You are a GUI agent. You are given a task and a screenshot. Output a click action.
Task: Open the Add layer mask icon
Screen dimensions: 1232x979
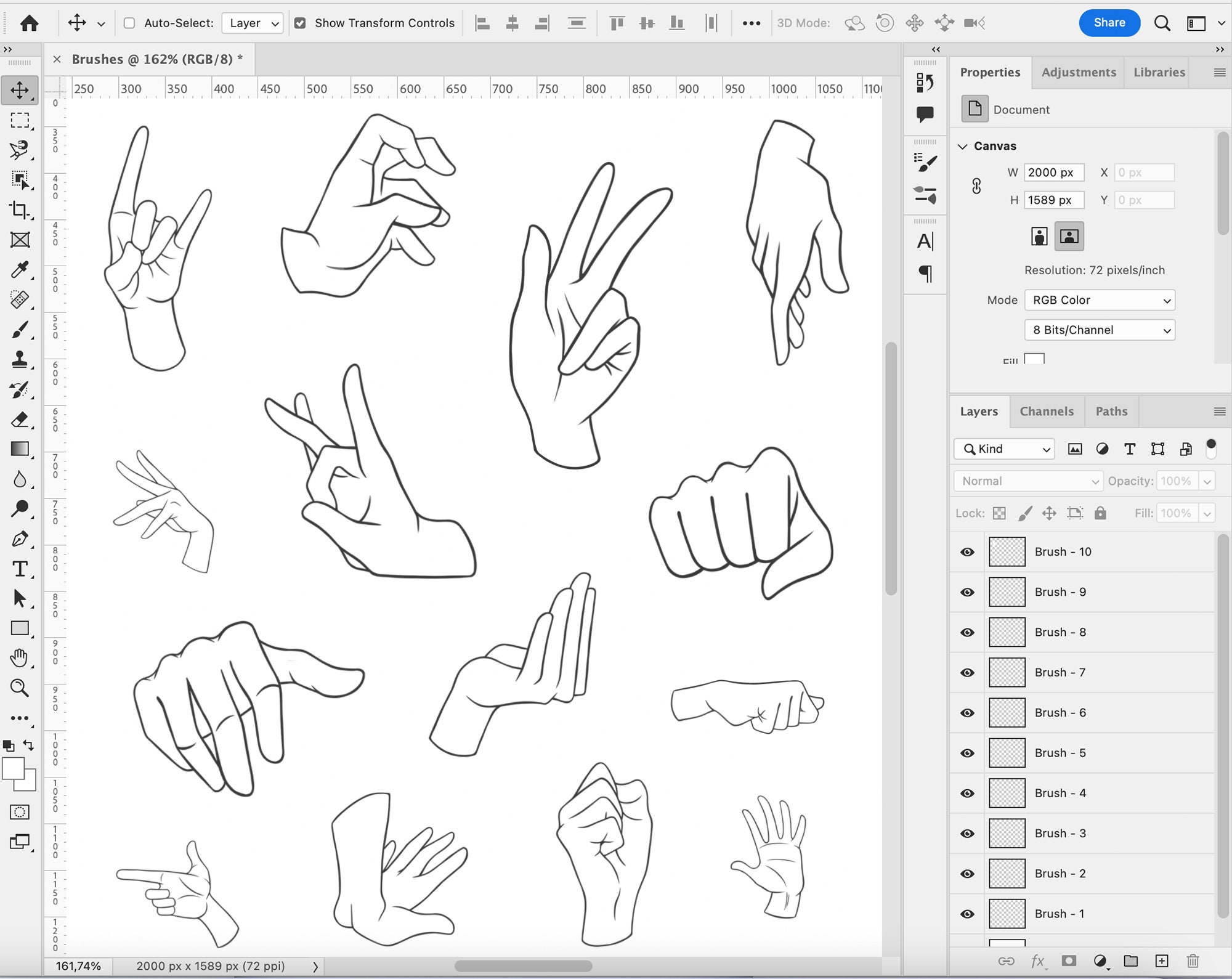pos(1069,961)
